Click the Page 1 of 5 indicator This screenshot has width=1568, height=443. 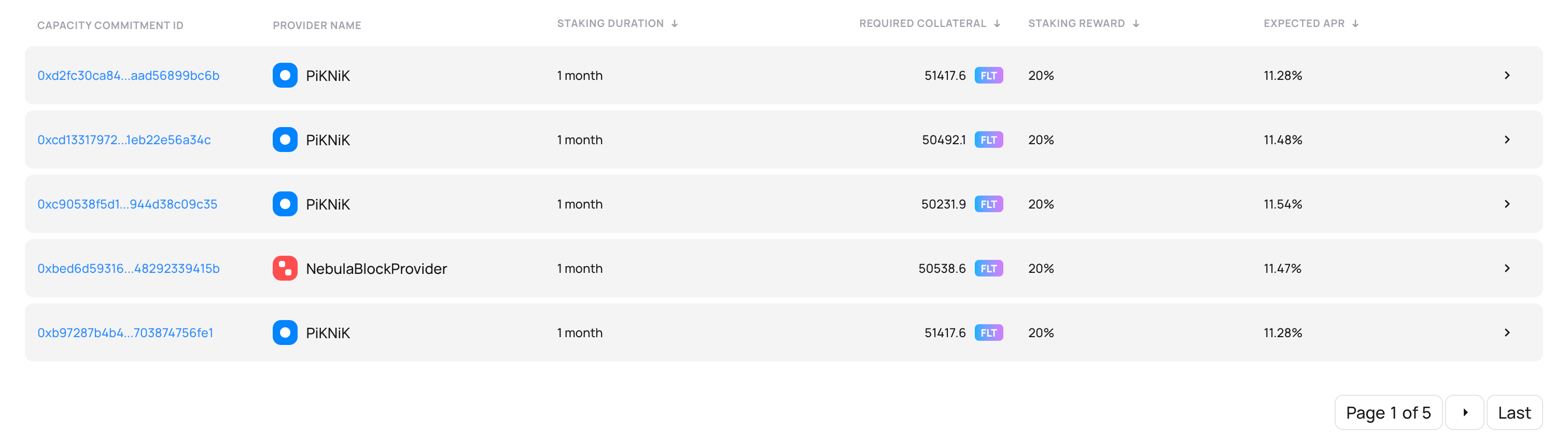1388,412
